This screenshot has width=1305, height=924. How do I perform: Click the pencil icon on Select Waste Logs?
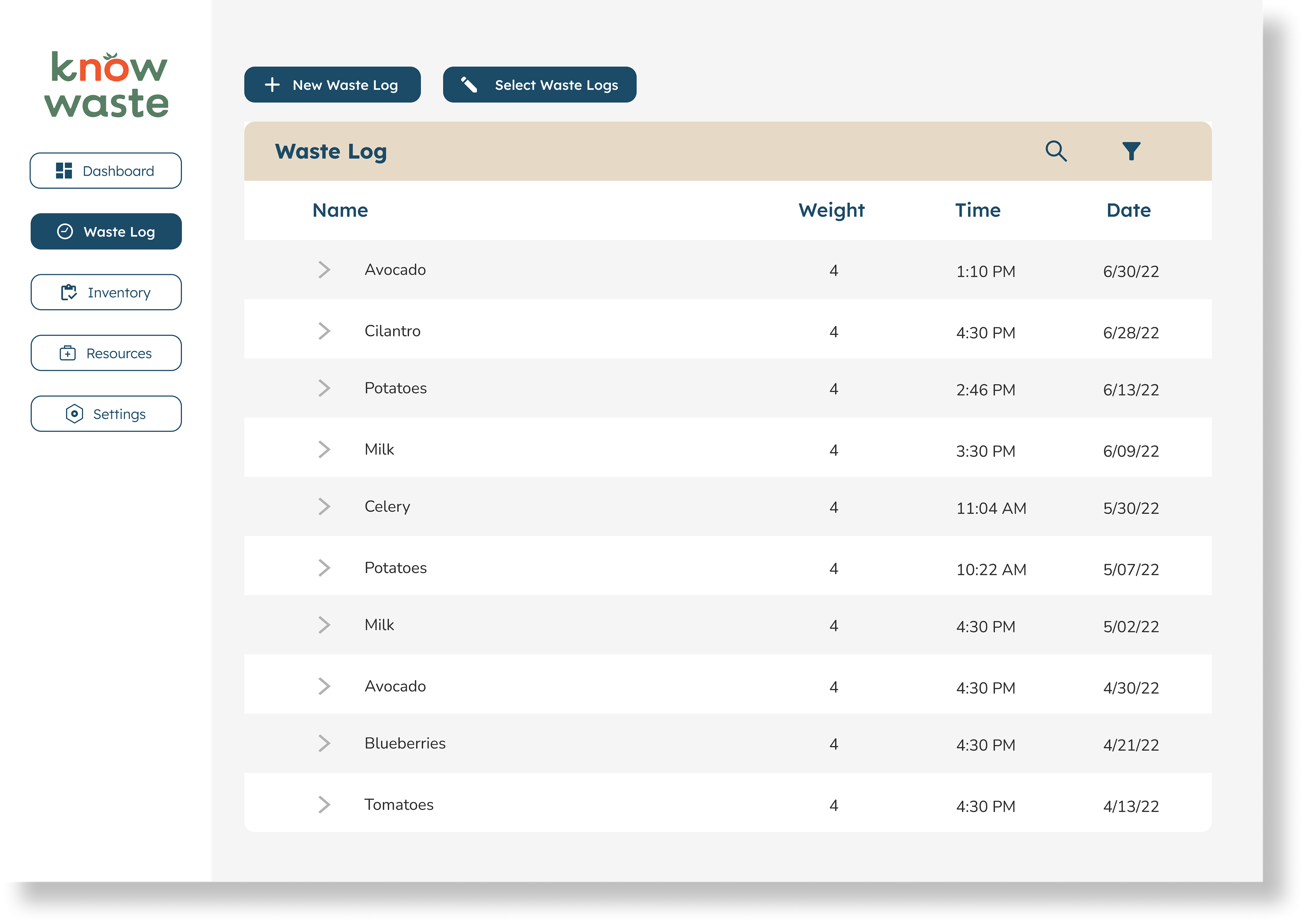tap(468, 85)
